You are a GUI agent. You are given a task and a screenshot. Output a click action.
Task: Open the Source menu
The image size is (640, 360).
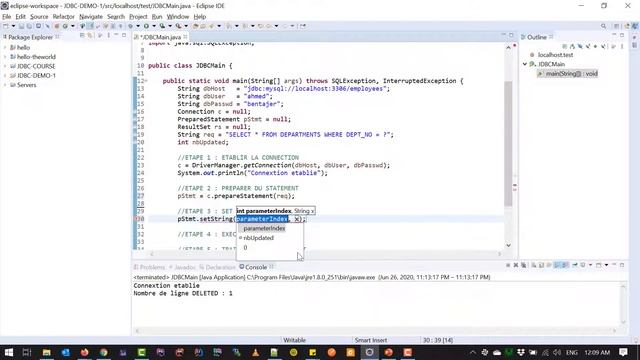click(39, 17)
